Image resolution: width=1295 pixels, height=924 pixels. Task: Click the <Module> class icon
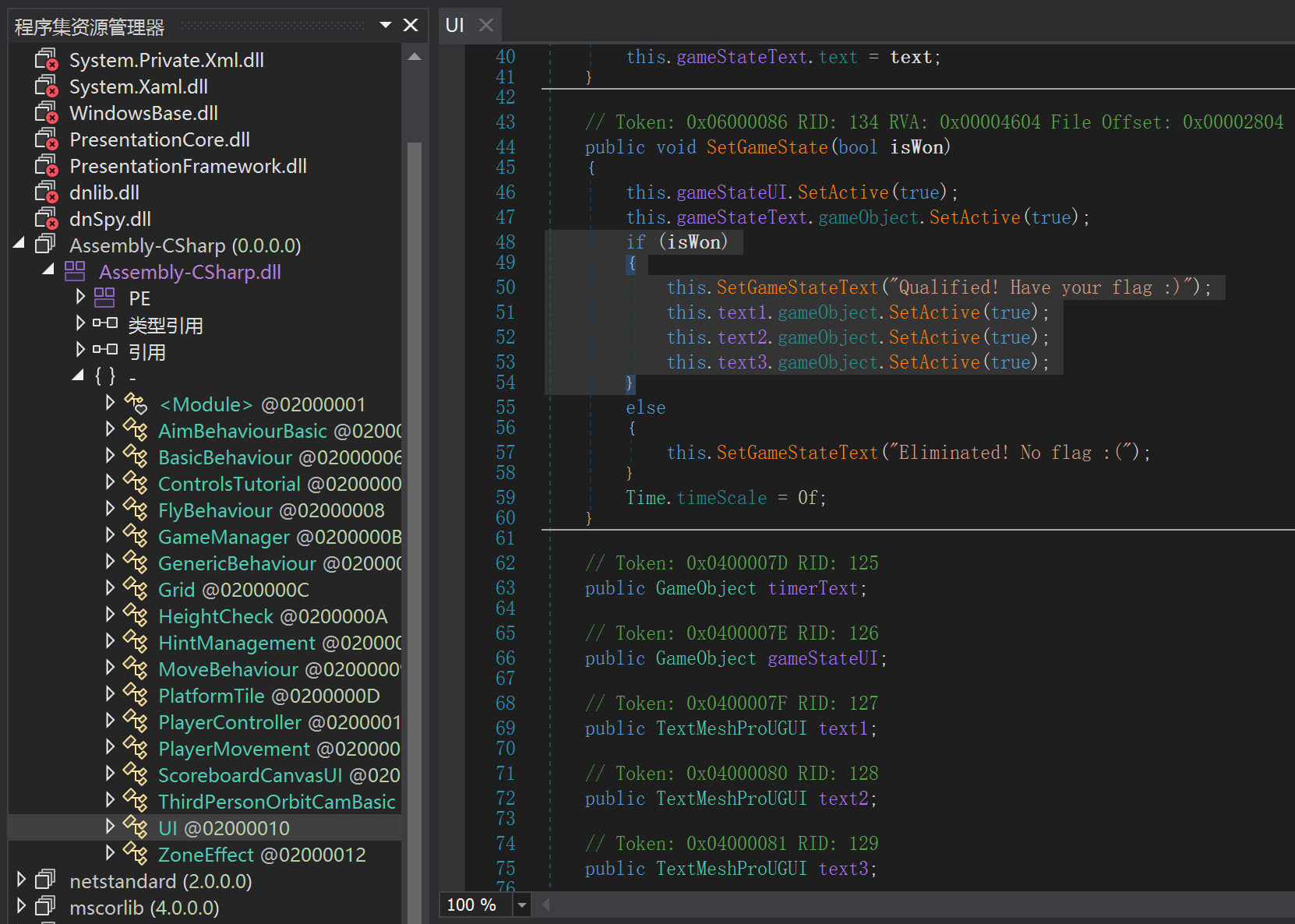[136, 404]
